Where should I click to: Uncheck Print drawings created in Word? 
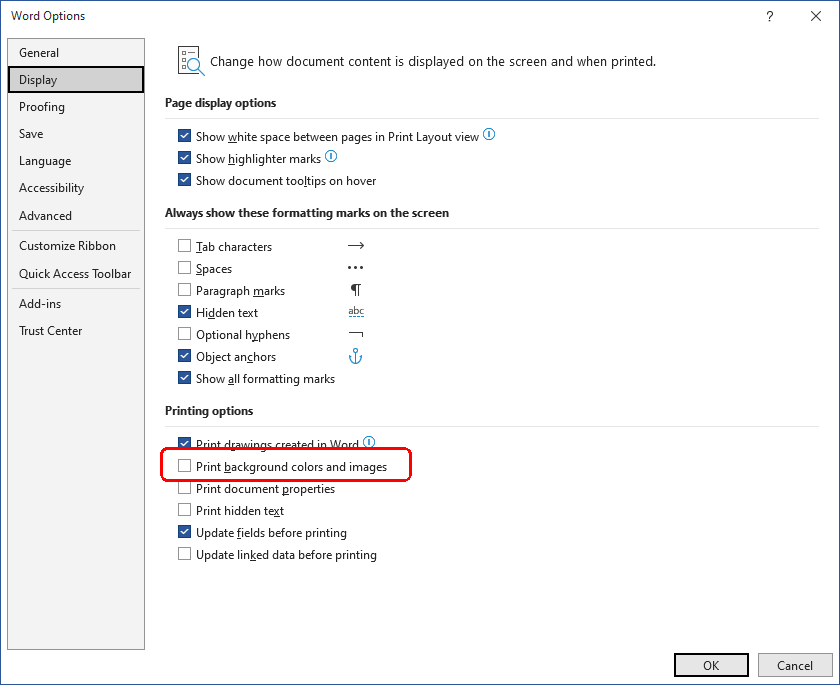[x=184, y=443]
